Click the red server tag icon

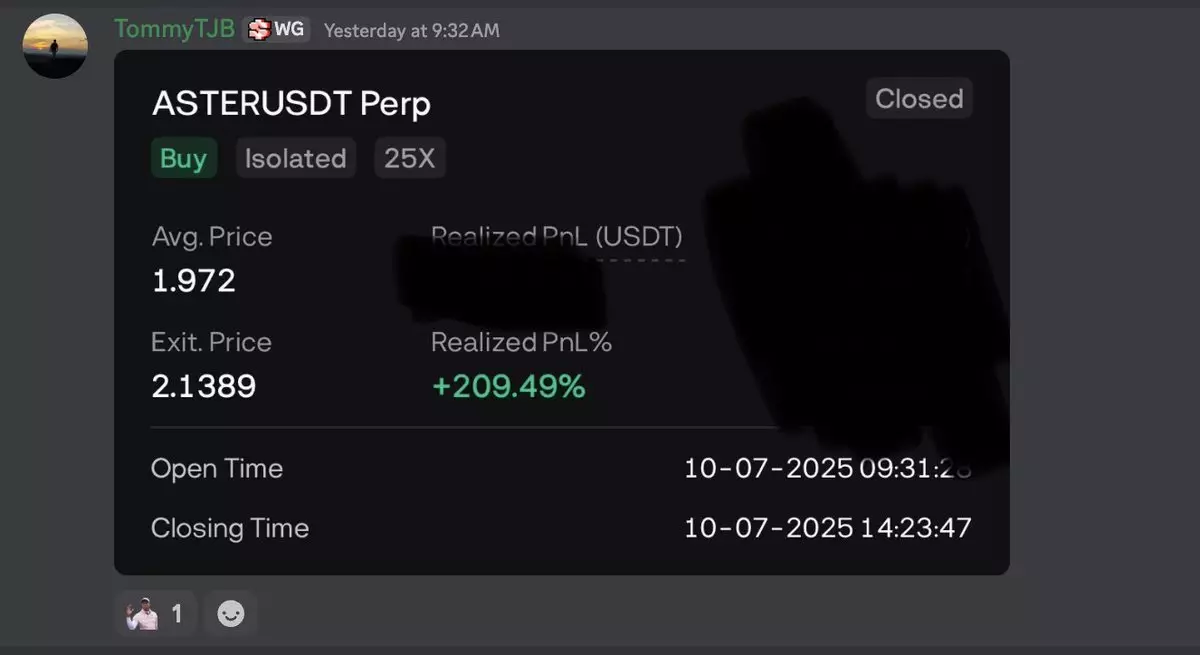pos(260,30)
